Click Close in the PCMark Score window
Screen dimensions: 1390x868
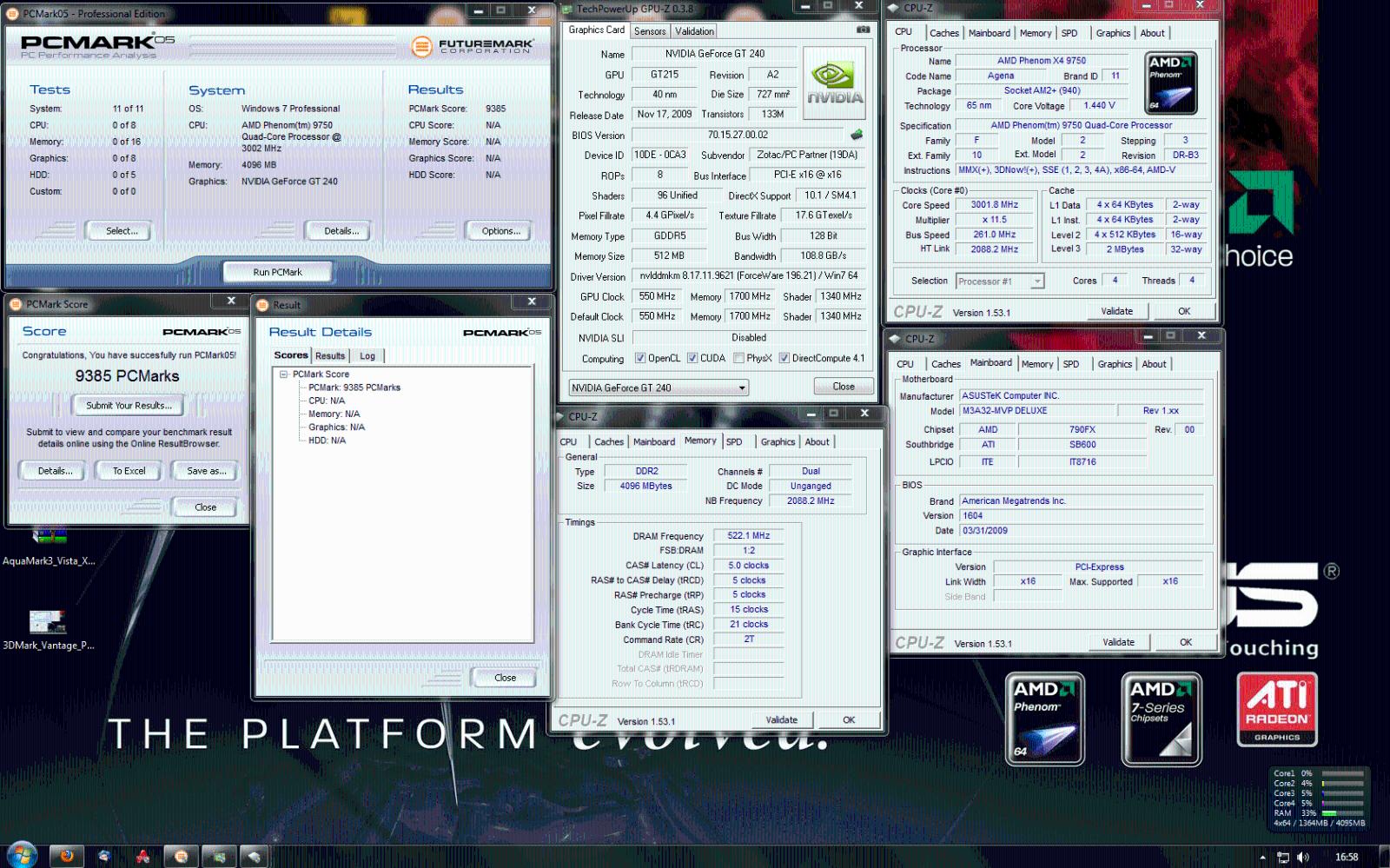[206, 507]
